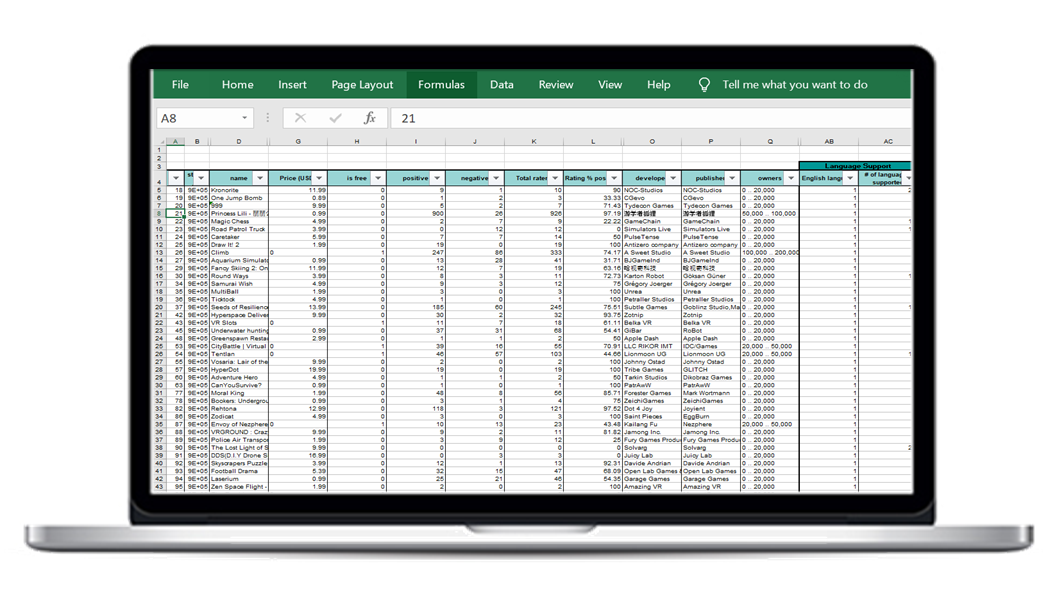Screen dimensions: 1049x593
Task: Open the filter dropdown on the developer column
Action: pyautogui.click(x=670, y=177)
